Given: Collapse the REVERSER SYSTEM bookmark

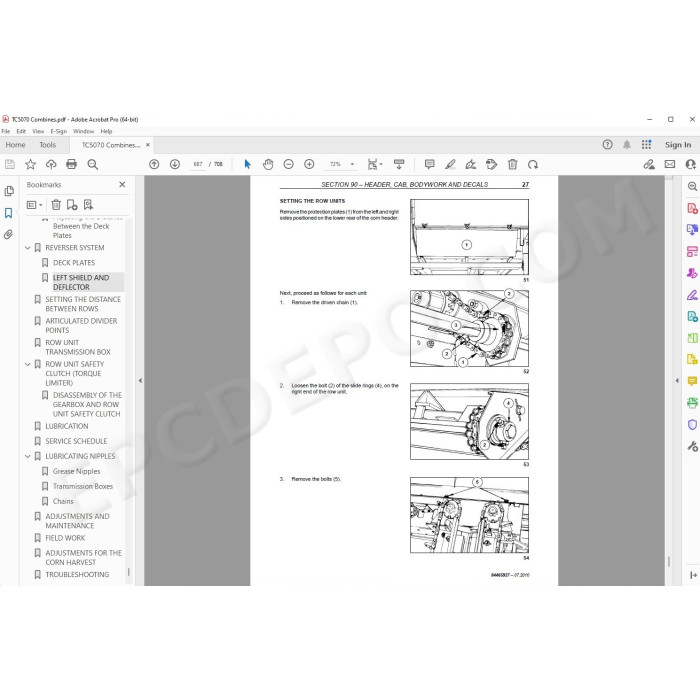Looking at the screenshot, I should click(28, 248).
